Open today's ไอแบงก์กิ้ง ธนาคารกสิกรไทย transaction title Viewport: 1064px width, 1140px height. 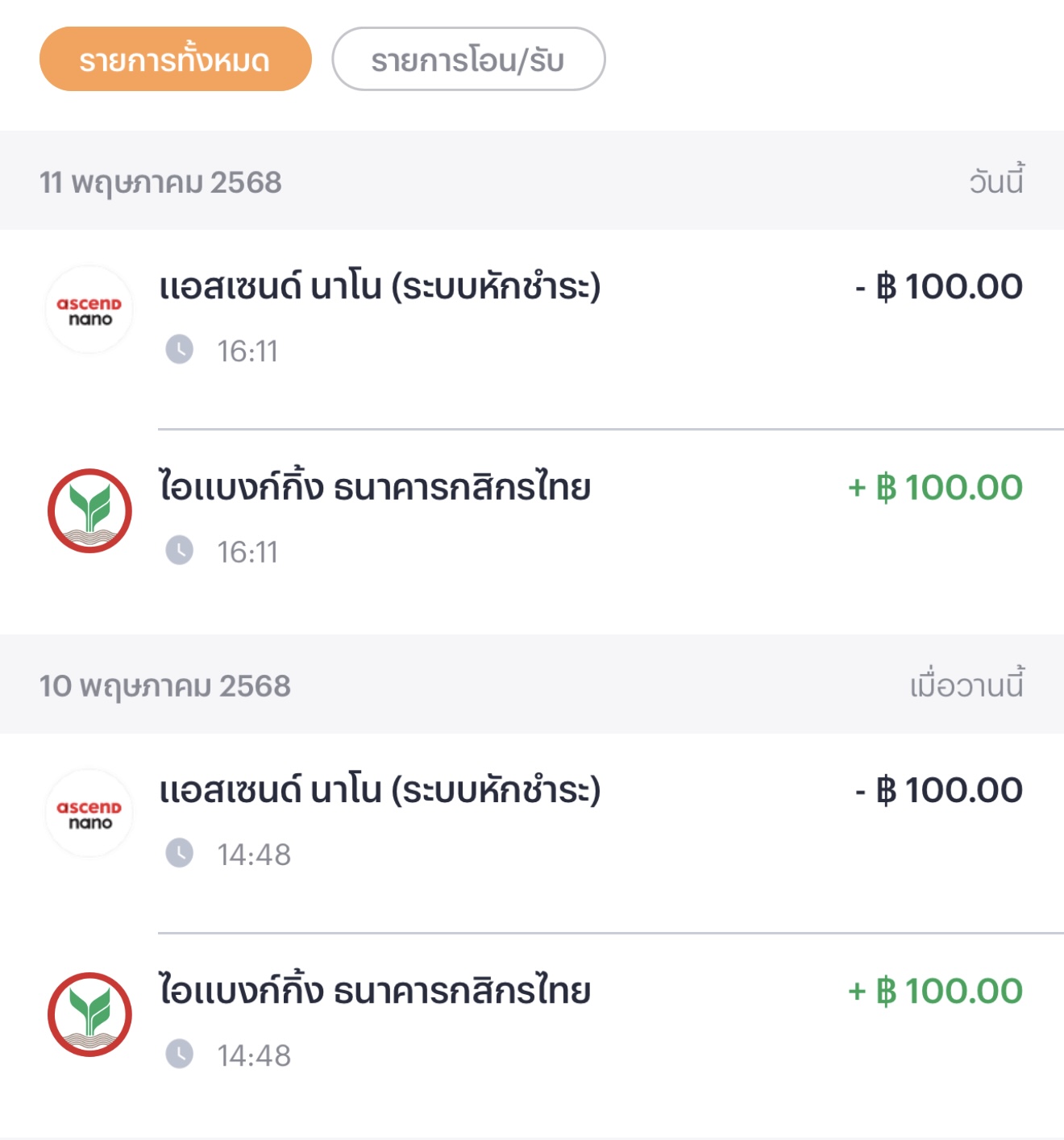[375, 488]
